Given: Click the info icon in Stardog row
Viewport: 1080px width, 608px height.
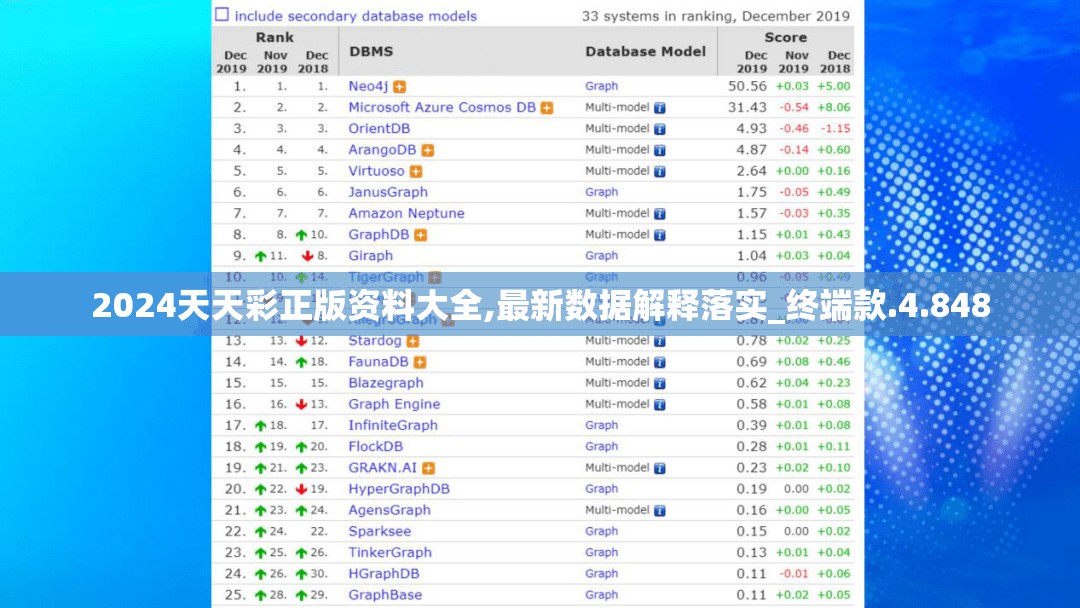Looking at the screenshot, I should click(660, 341).
